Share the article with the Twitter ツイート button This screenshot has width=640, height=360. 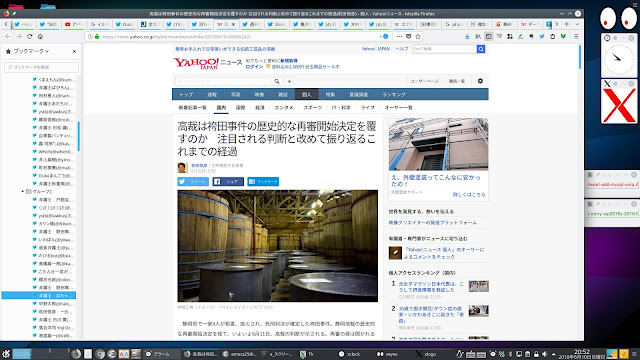point(193,182)
